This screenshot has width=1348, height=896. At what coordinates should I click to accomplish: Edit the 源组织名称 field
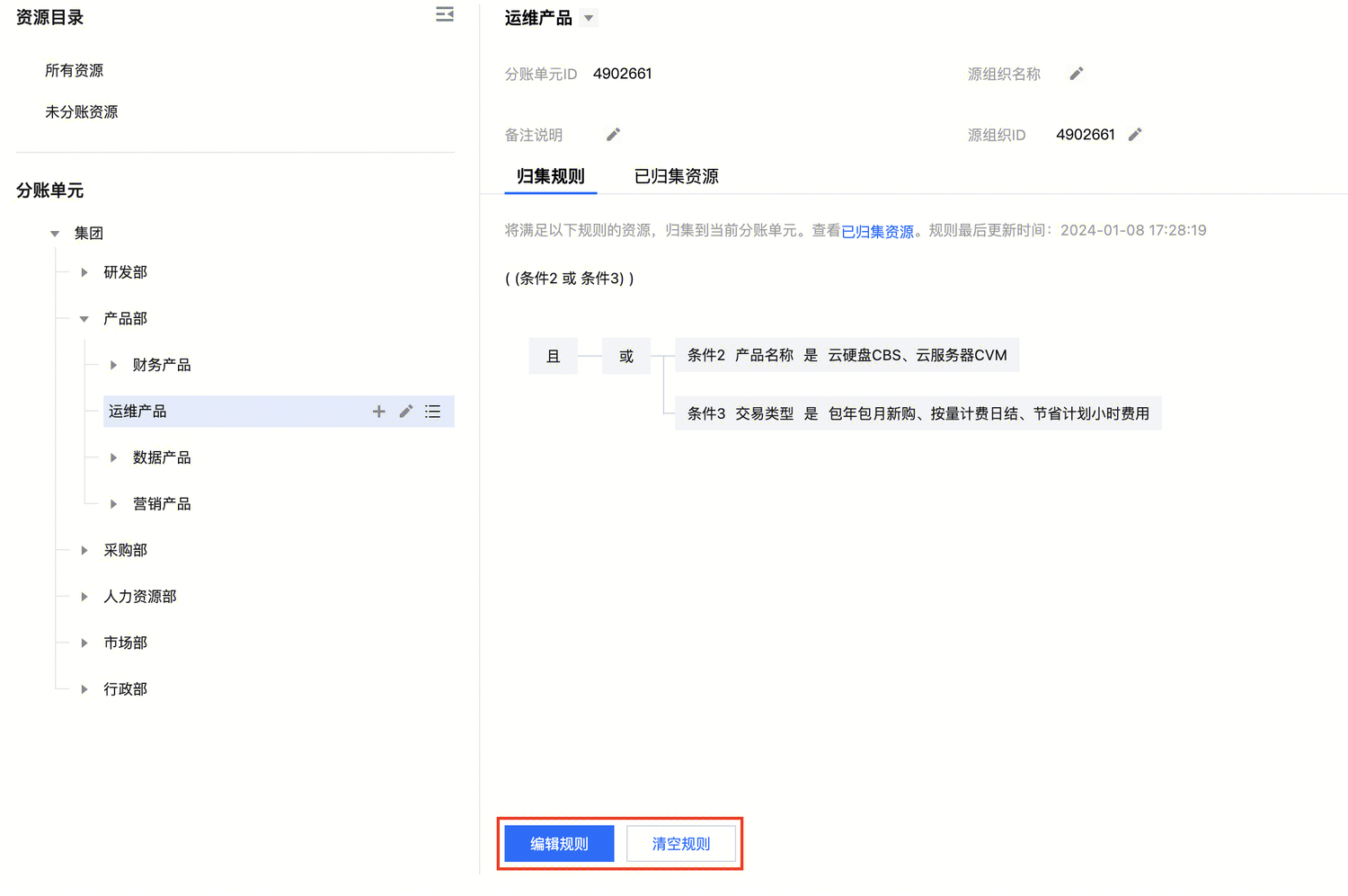1077,74
